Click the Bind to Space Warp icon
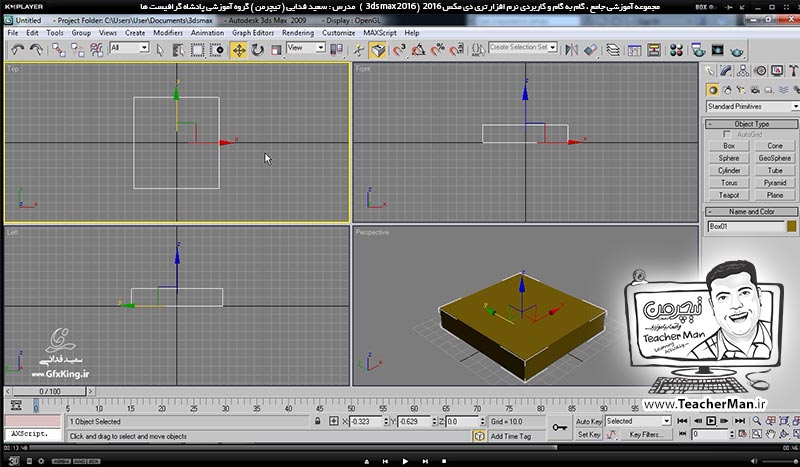 (x=96, y=50)
